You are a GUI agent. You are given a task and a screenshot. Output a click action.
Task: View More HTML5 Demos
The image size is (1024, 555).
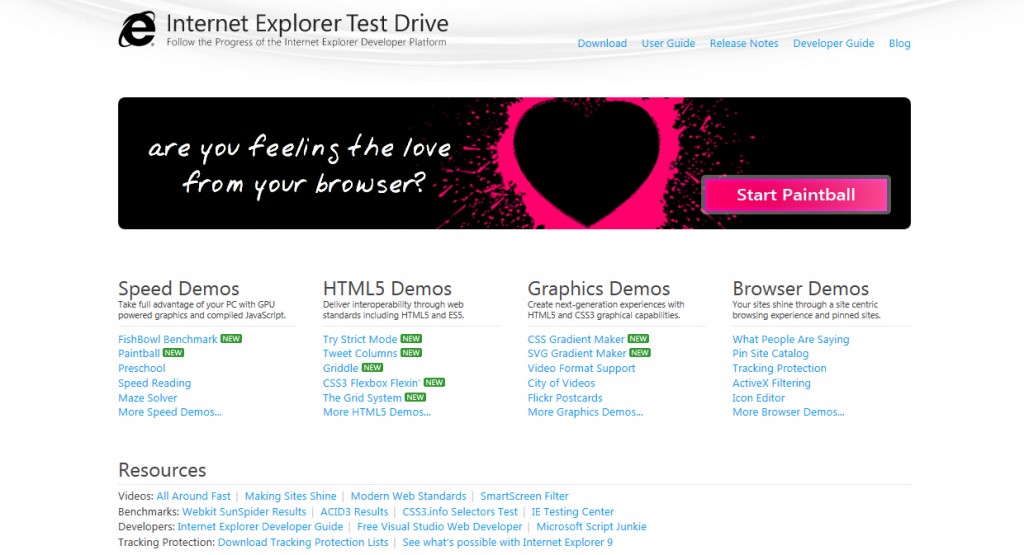pyautogui.click(x=377, y=412)
